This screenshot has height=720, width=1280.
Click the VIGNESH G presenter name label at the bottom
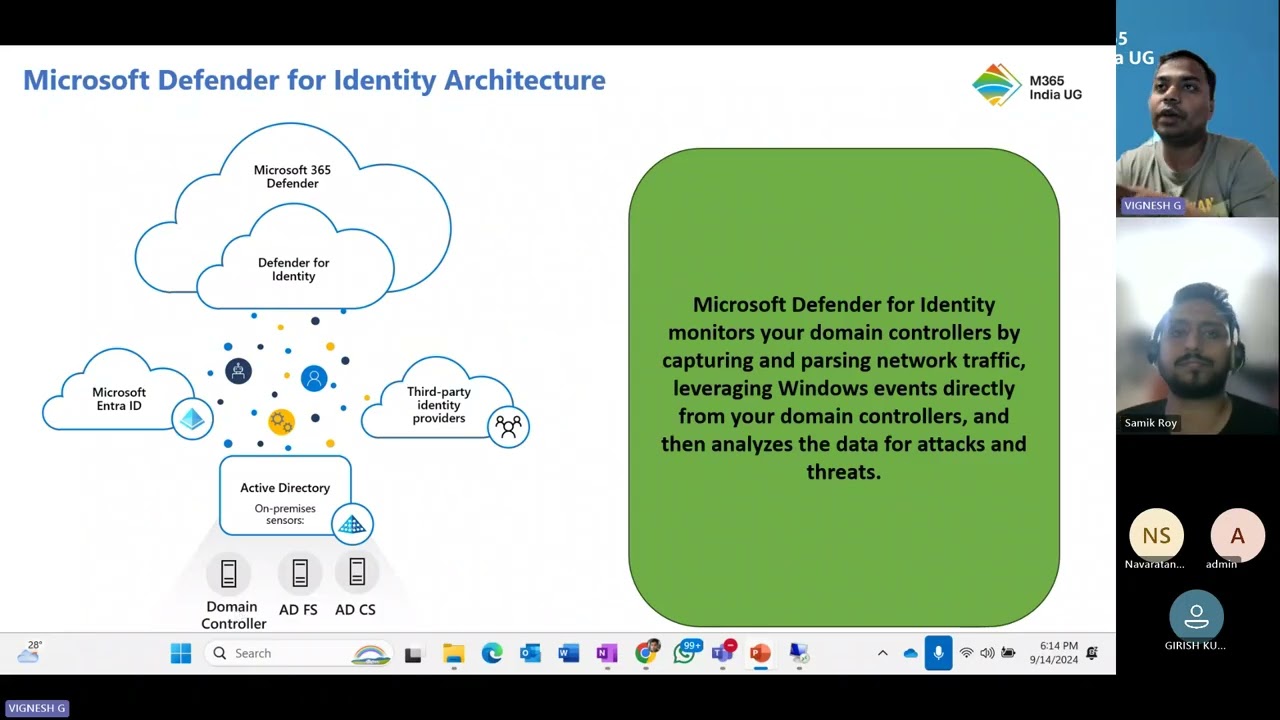tap(37, 708)
